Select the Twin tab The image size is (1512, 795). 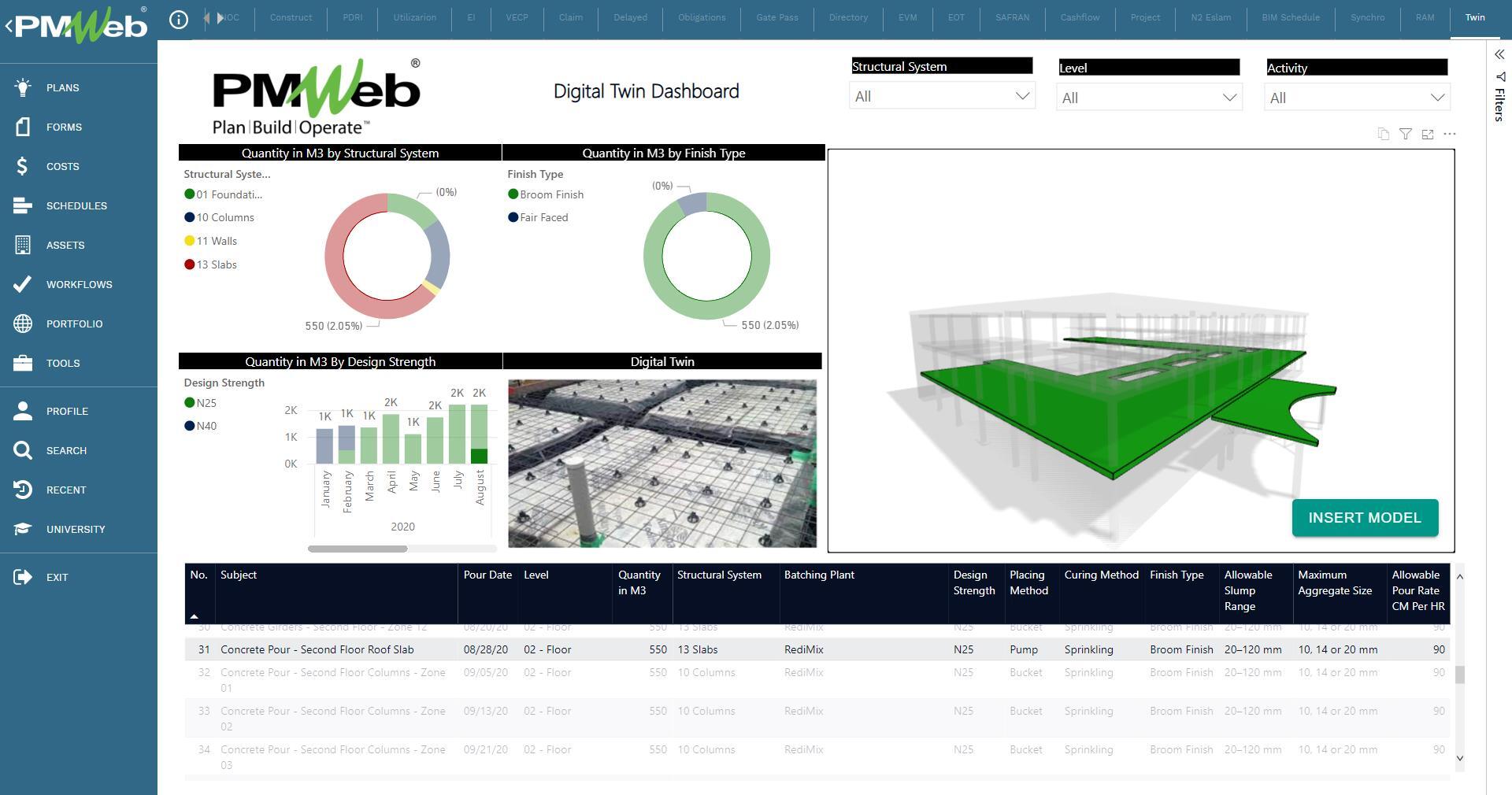pos(1475,17)
